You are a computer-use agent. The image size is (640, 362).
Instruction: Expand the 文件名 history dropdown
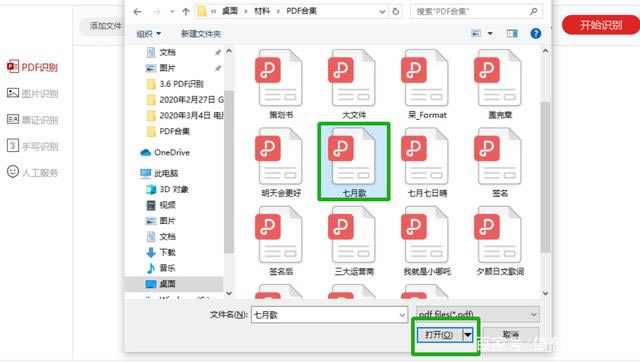coord(402,315)
